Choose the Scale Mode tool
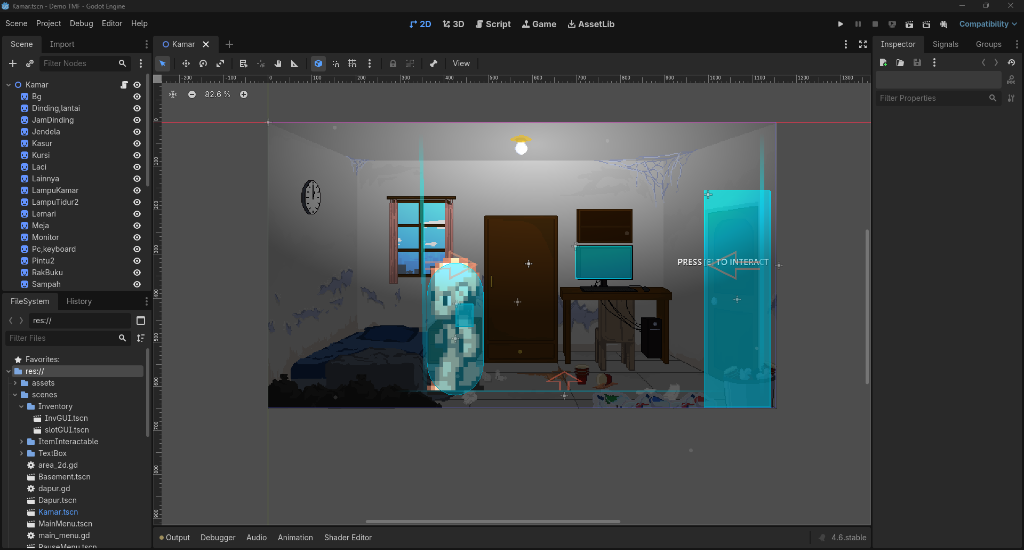 point(220,63)
